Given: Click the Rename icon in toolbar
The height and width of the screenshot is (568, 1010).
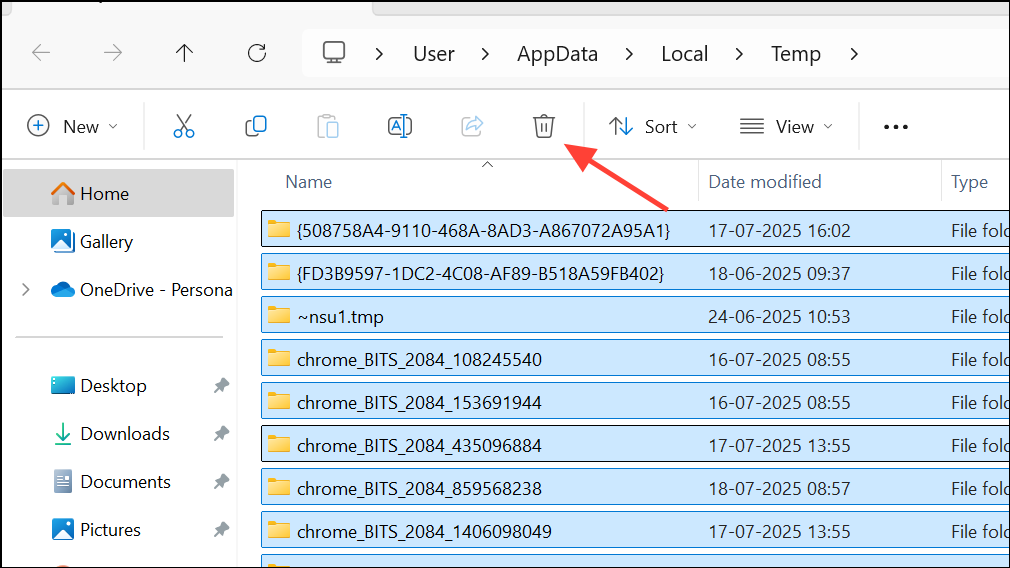Looking at the screenshot, I should point(400,126).
